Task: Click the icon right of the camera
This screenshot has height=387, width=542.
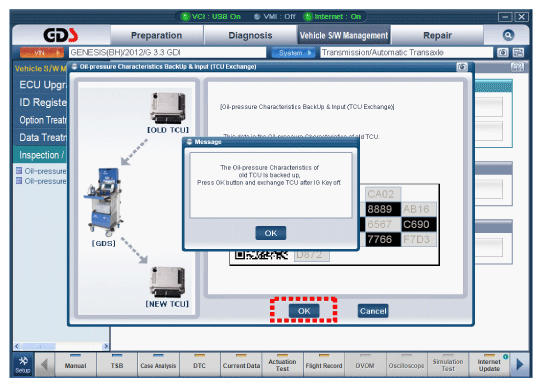Action: (518, 53)
